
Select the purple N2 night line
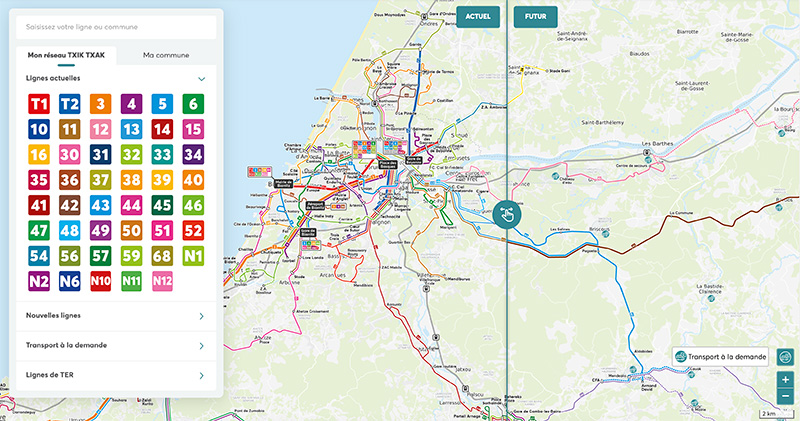point(39,283)
